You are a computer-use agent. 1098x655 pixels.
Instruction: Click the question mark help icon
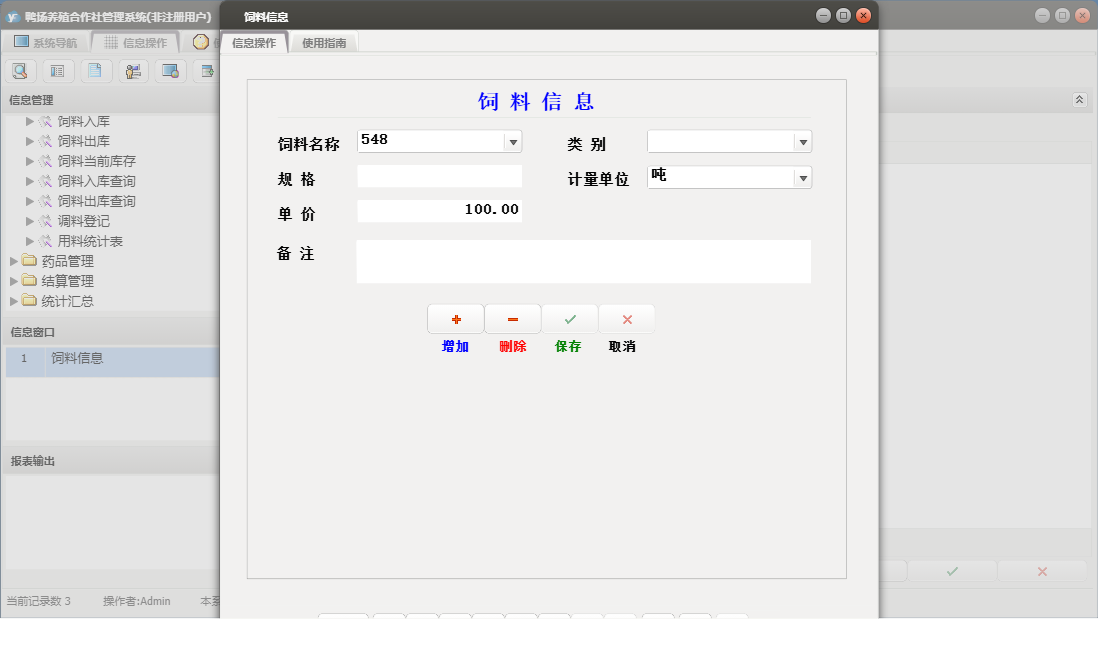tap(201, 42)
